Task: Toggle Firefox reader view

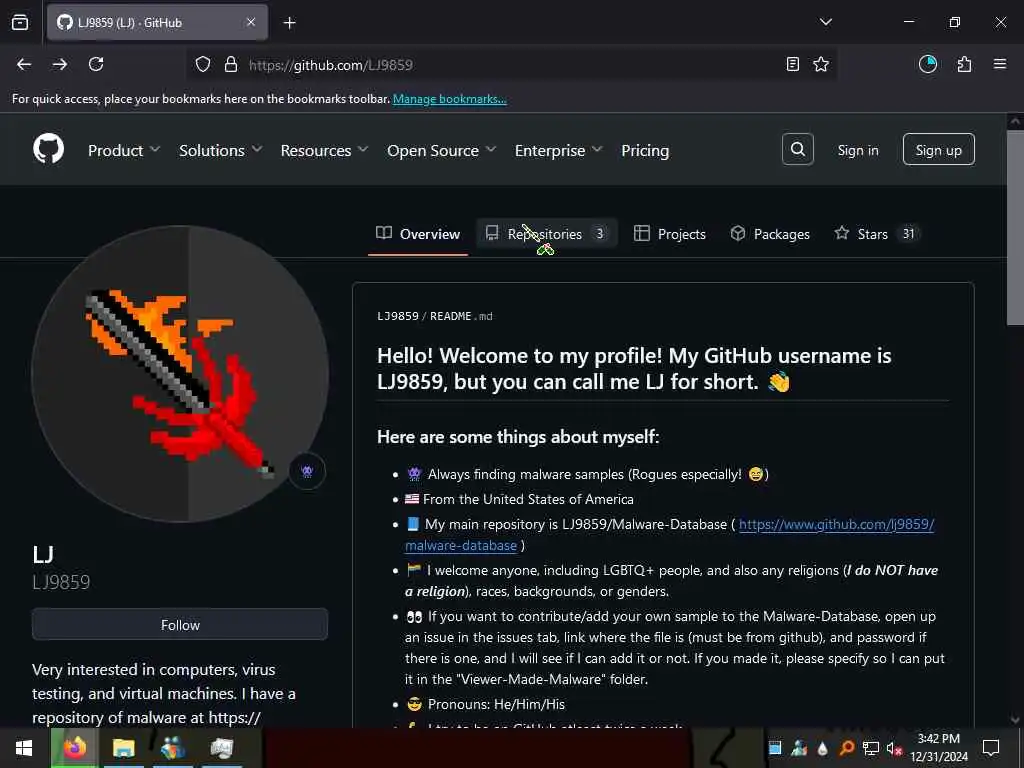Action: click(792, 65)
